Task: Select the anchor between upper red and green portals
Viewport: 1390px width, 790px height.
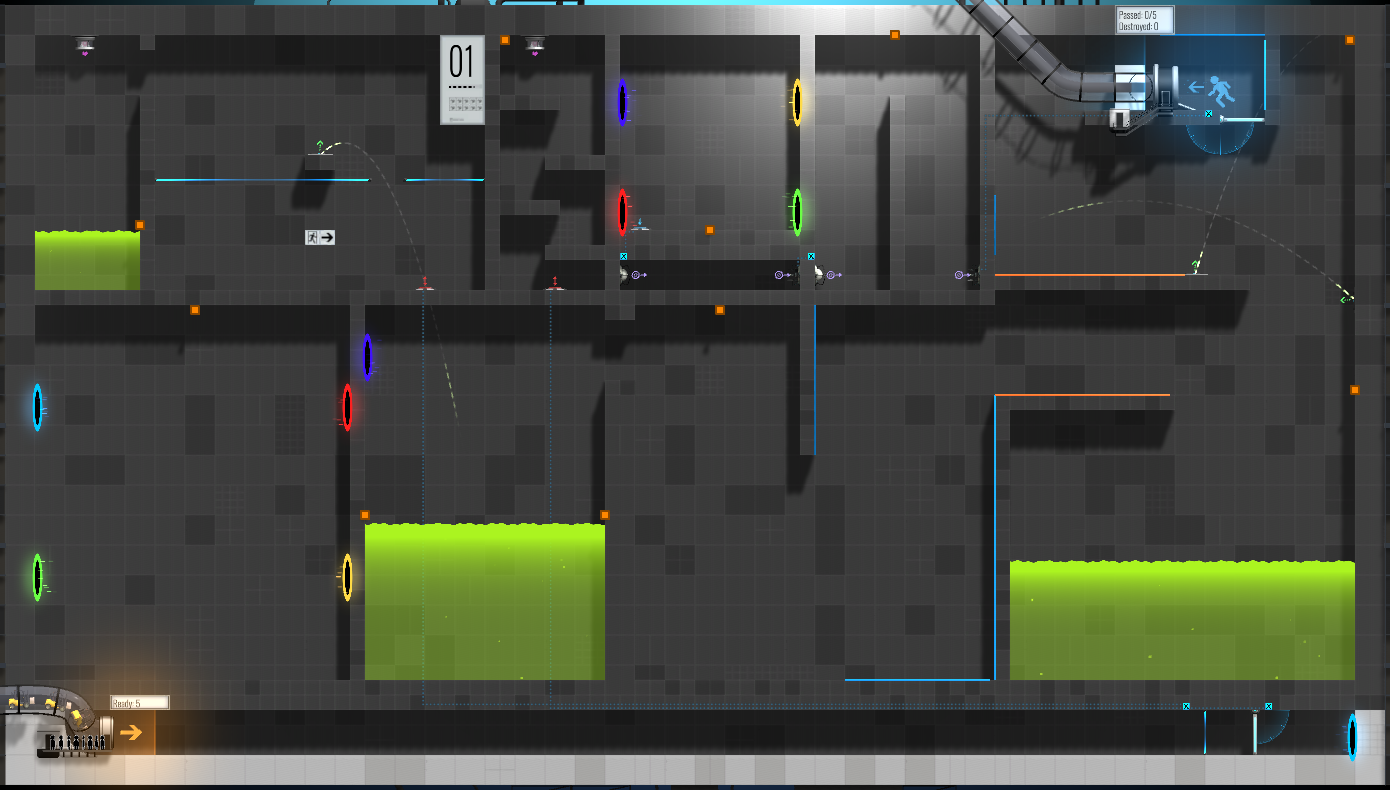Action: (710, 230)
